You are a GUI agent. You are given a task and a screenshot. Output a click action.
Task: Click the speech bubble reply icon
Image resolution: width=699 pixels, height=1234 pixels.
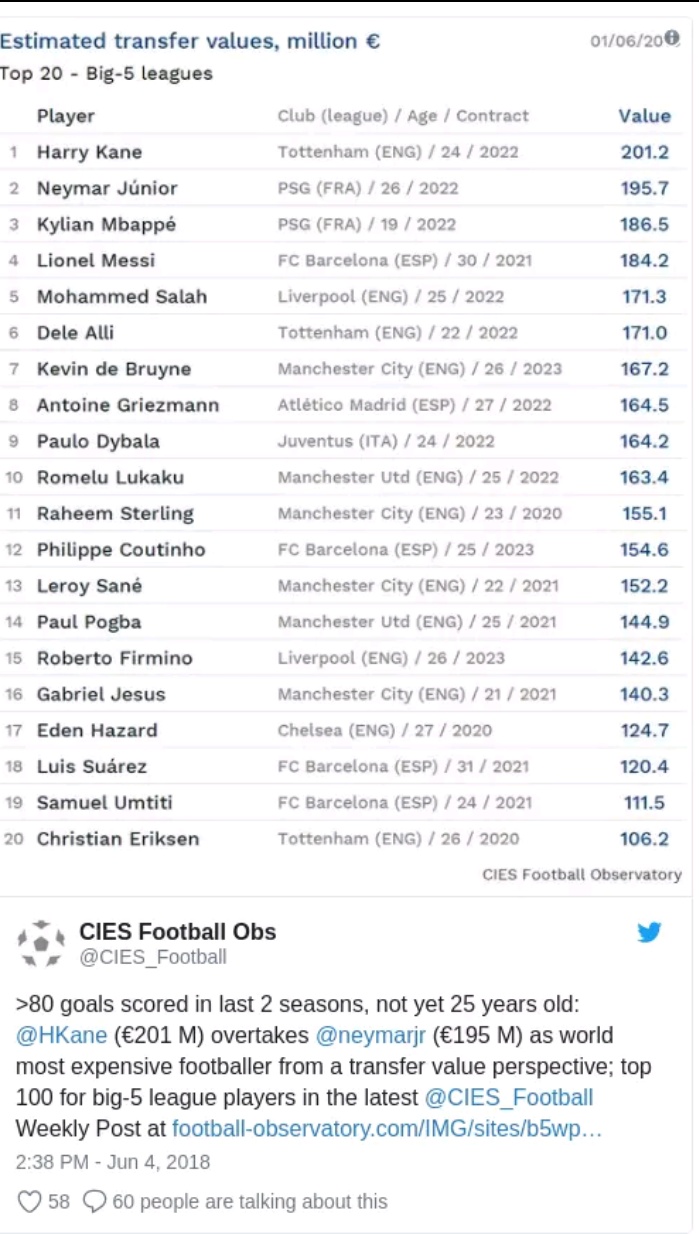95,1201
